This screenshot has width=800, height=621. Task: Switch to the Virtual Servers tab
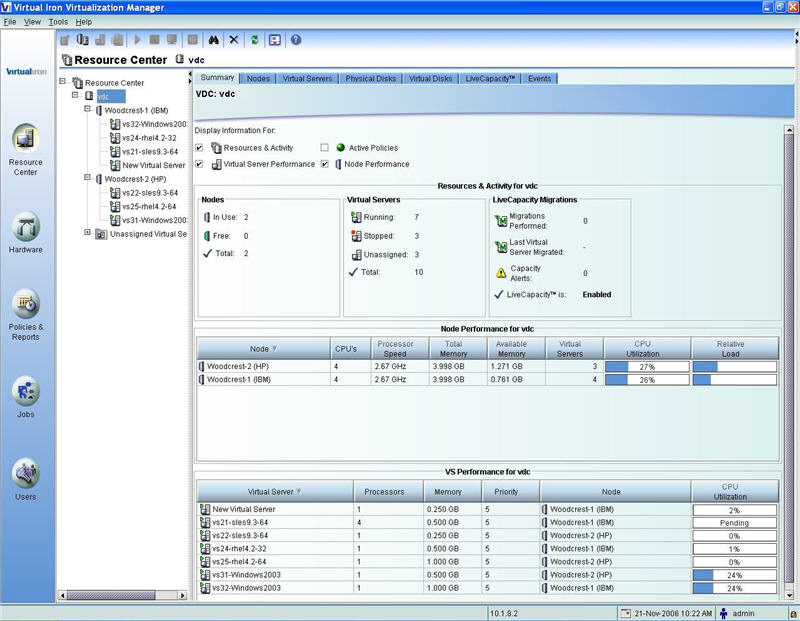click(307, 79)
